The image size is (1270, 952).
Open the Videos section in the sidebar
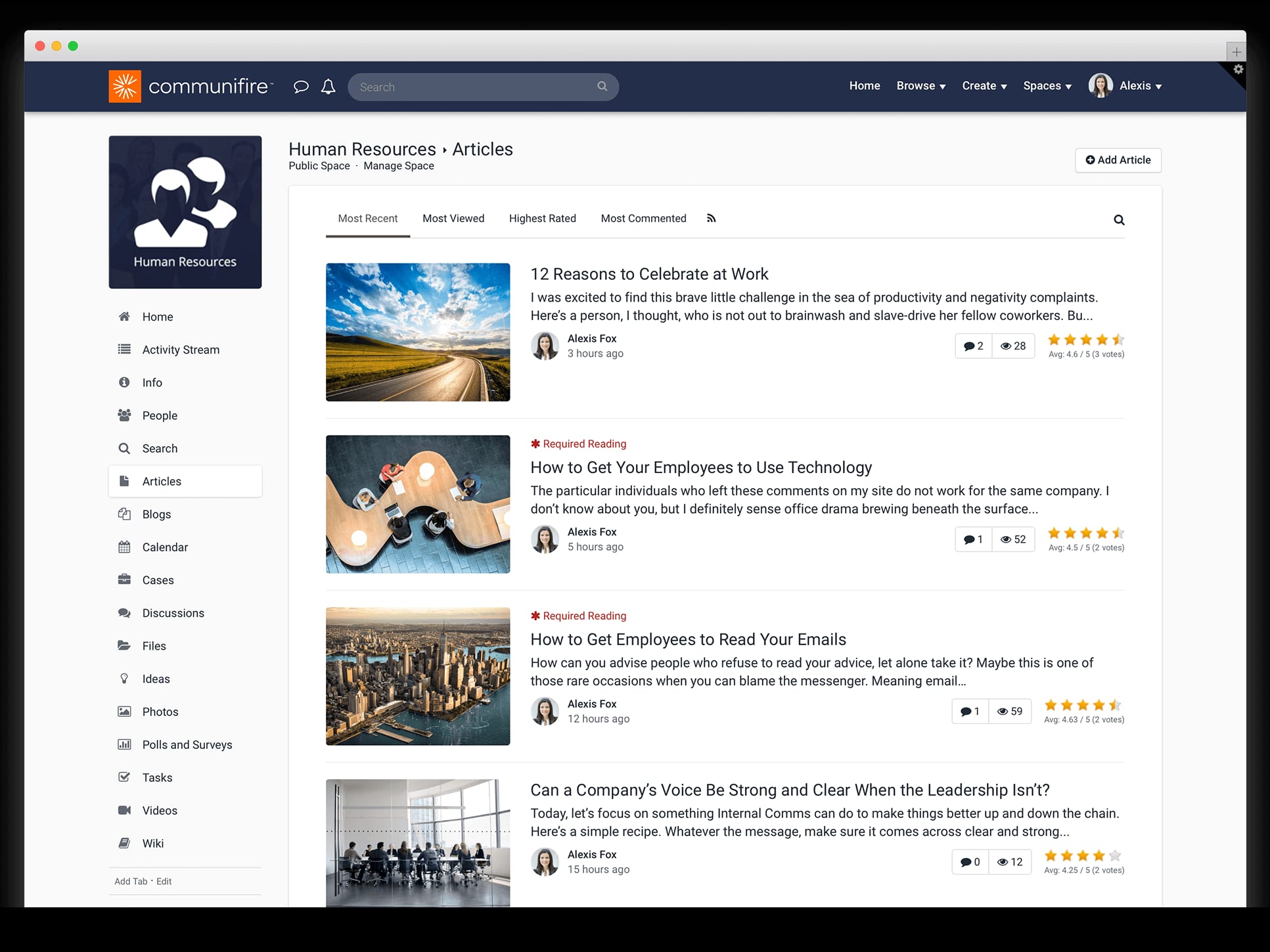tap(159, 810)
